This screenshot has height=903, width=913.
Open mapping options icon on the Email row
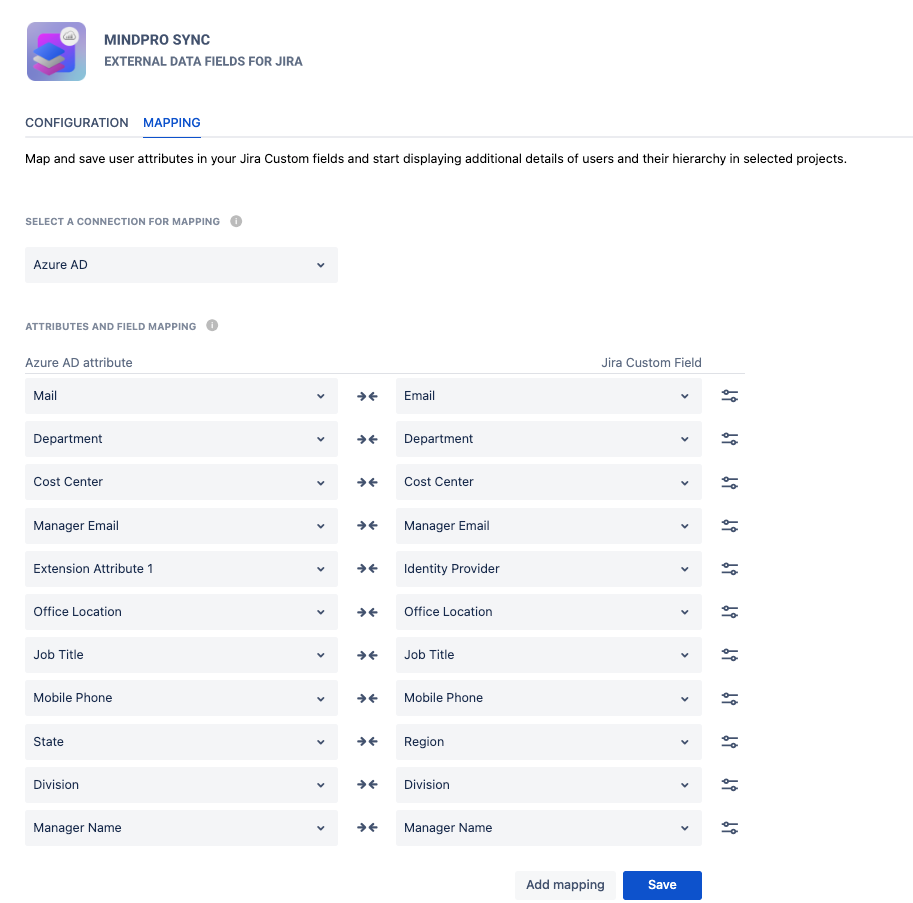point(729,395)
